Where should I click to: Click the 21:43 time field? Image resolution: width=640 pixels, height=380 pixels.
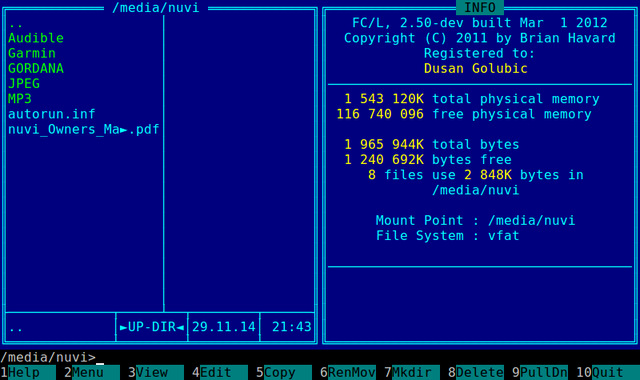pos(292,327)
